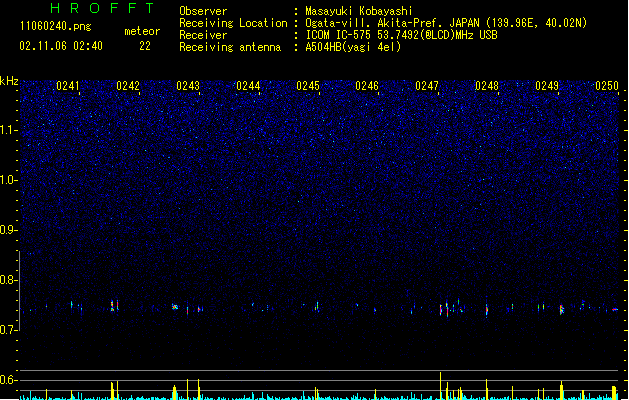Viewport: 629px width, 400px height.
Task: Click the kHz axis unit label
Action: click(x=9, y=81)
